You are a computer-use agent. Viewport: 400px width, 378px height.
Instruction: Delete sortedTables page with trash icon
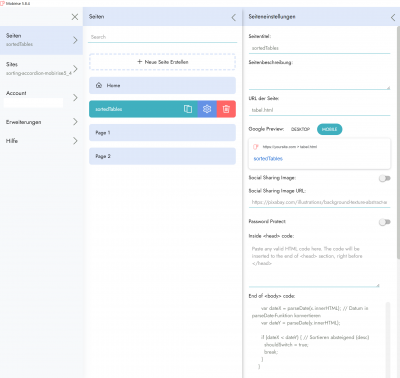pyautogui.click(x=226, y=109)
